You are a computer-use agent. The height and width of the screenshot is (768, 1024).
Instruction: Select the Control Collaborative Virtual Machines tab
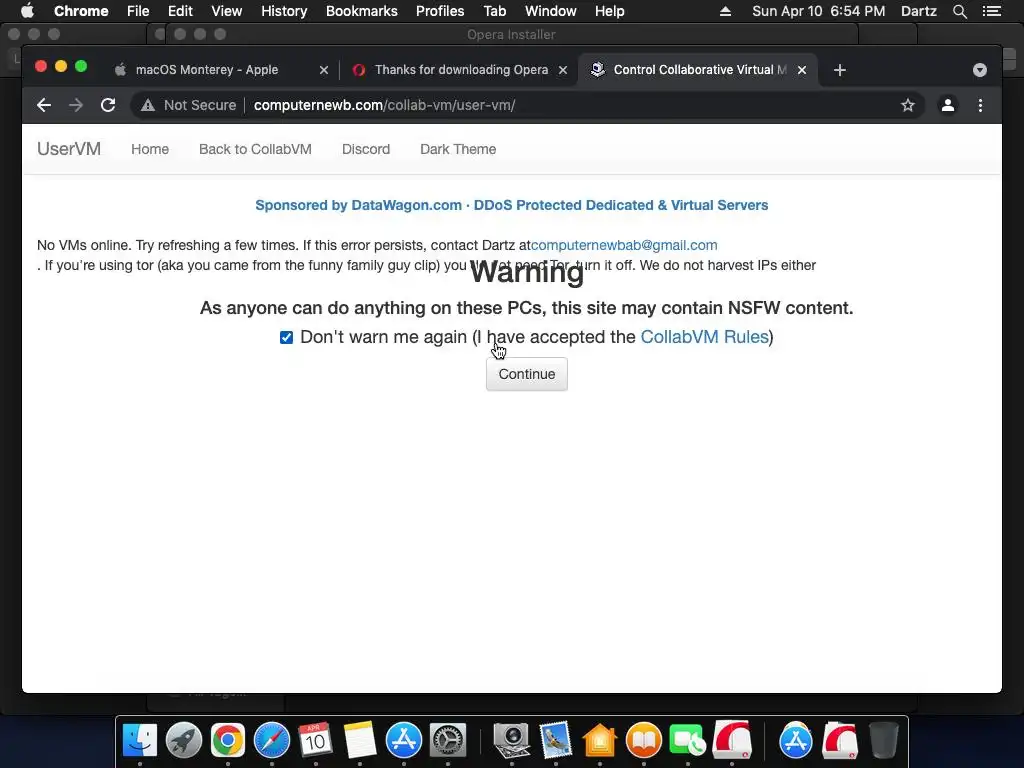[699, 70]
